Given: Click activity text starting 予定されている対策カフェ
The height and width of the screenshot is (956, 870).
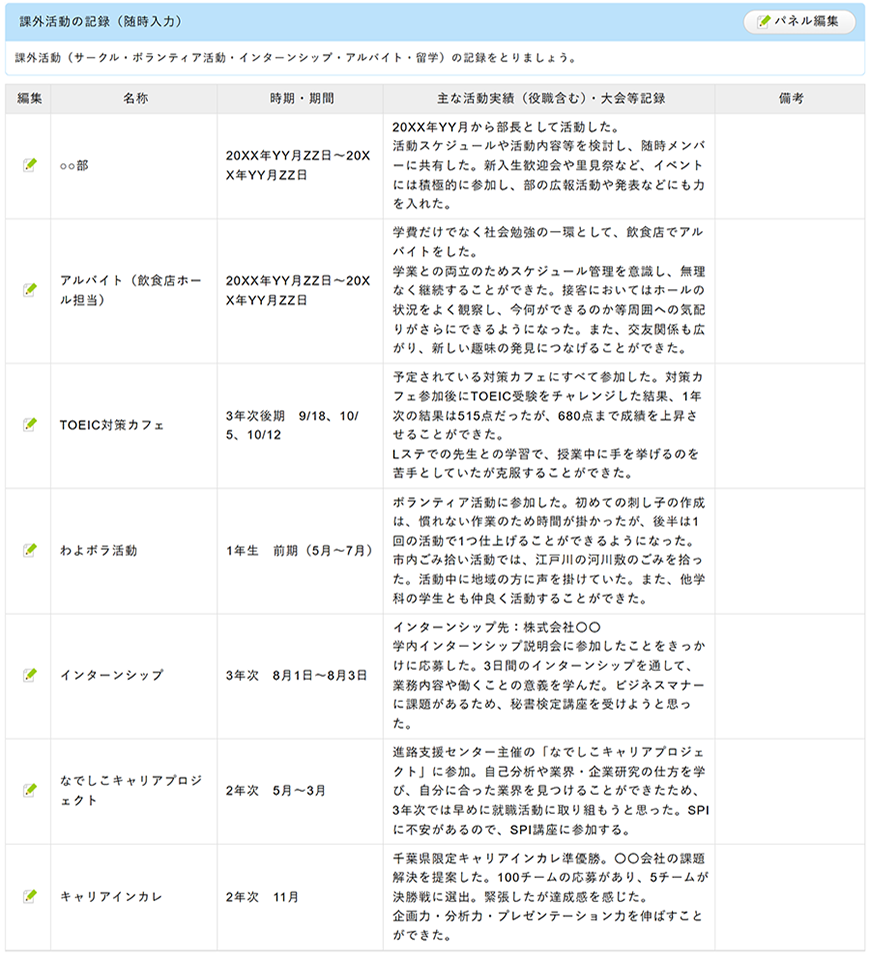Looking at the screenshot, I should (x=547, y=425).
